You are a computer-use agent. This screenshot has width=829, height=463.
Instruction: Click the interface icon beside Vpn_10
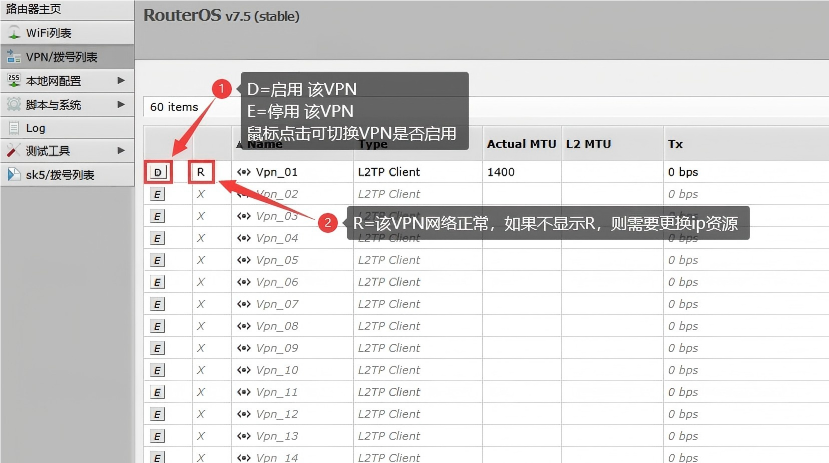coord(244,370)
